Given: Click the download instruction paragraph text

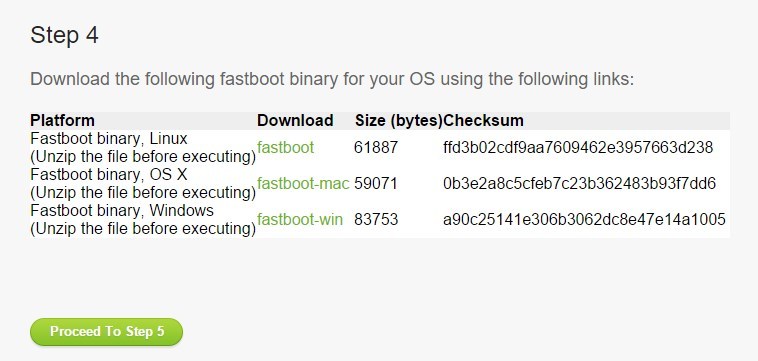Looking at the screenshot, I should click(x=332, y=79).
